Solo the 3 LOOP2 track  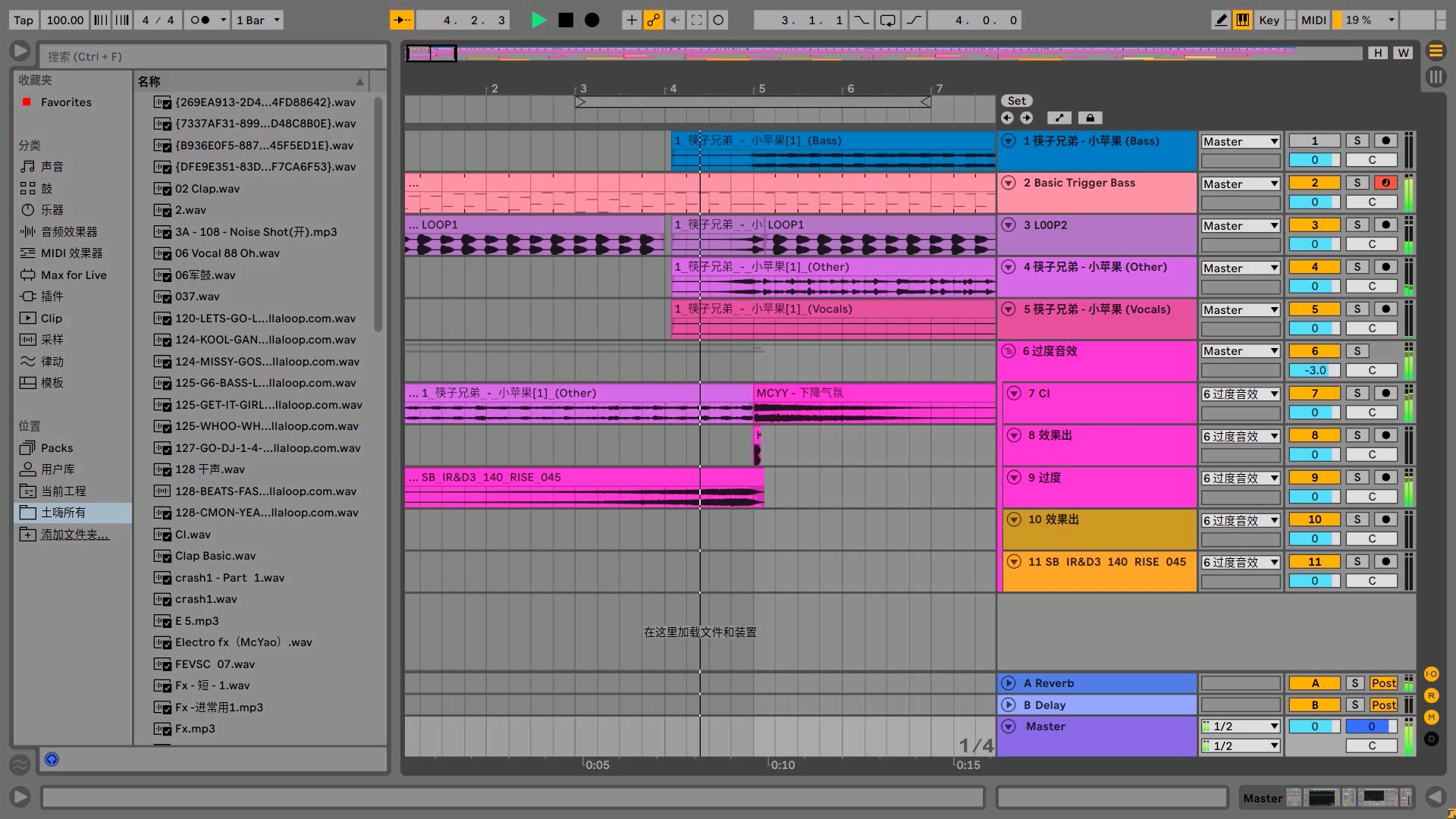tap(1357, 224)
